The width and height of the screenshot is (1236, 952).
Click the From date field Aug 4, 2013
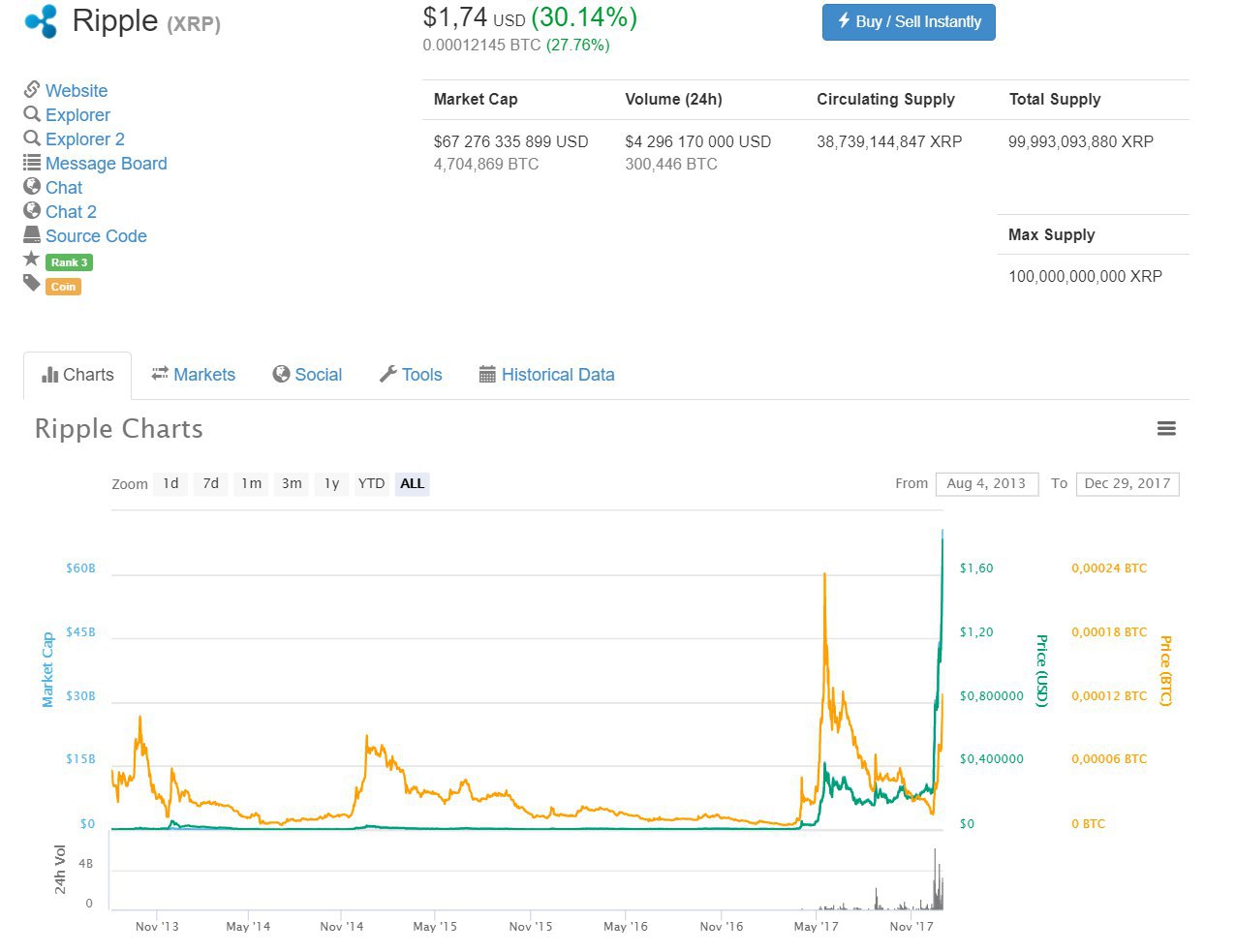tap(986, 483)
